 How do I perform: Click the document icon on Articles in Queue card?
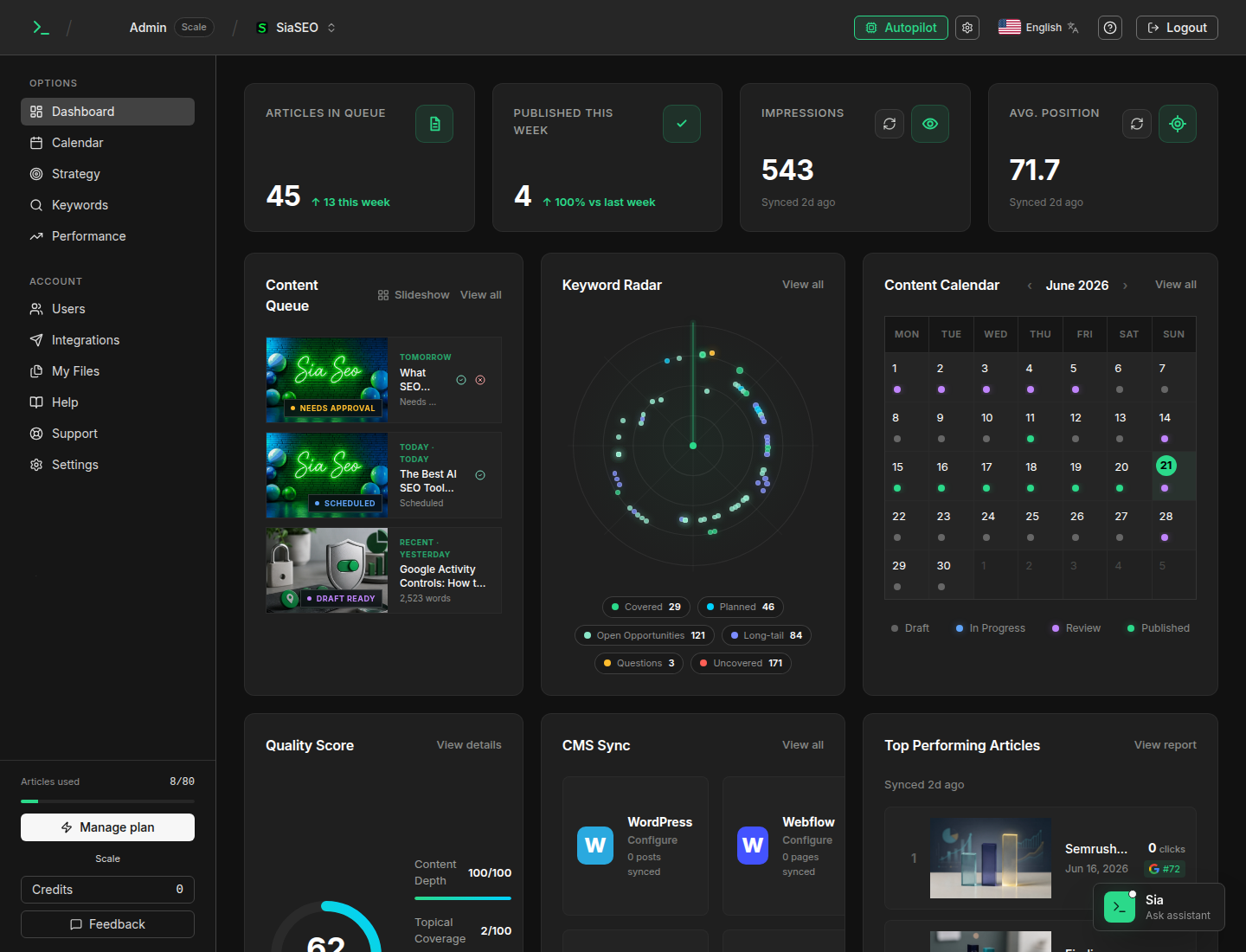(434, 124)
